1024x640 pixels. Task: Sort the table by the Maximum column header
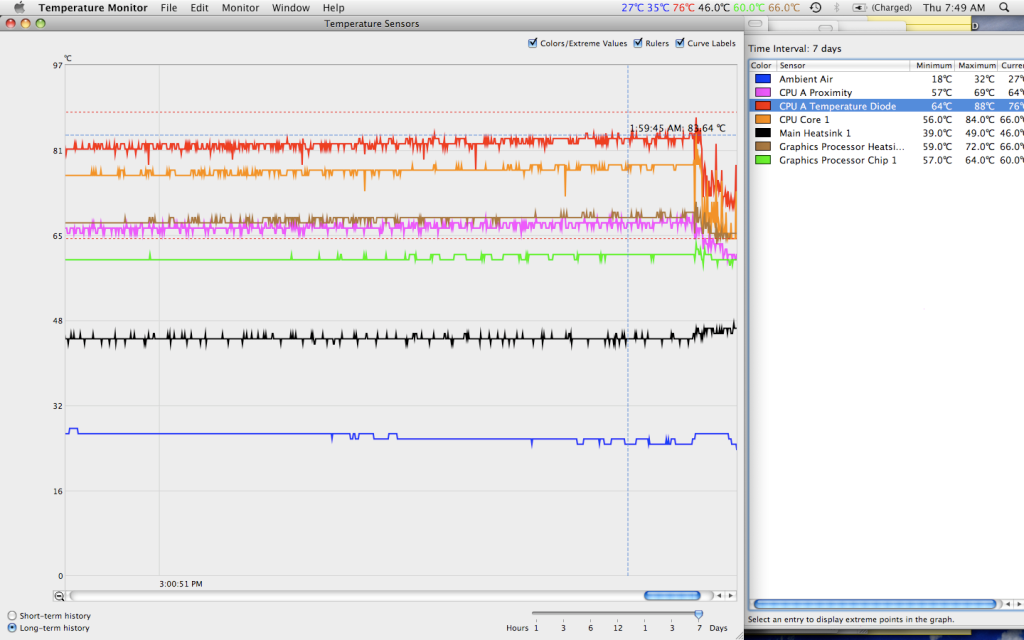[977, 65]
